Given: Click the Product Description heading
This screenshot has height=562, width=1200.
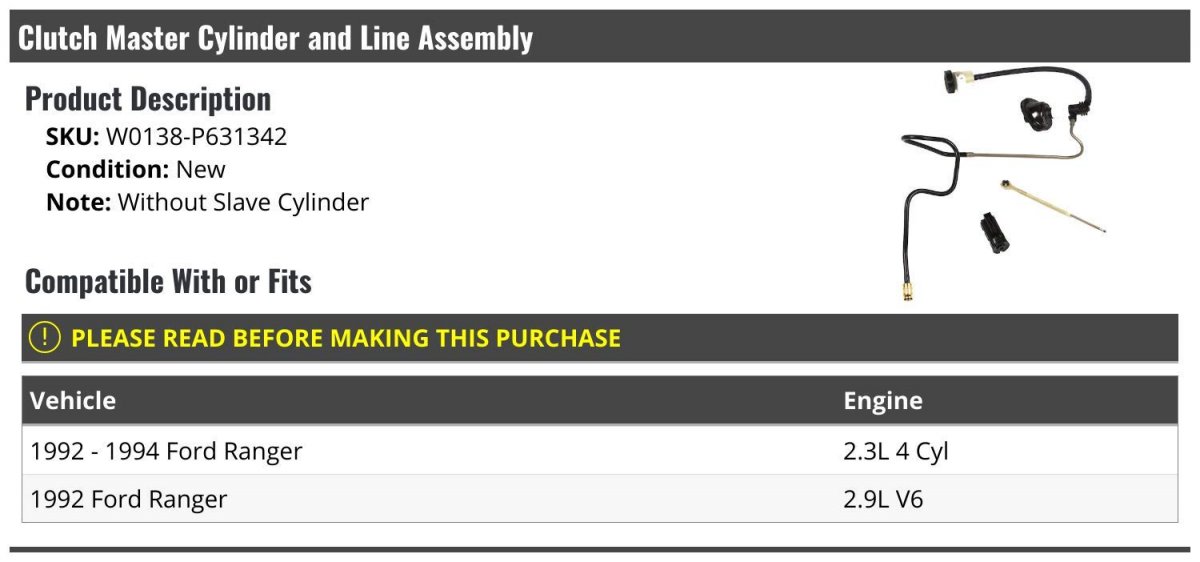Looking at the screenshot, I should pyautogui.click(x=148, y=99).
